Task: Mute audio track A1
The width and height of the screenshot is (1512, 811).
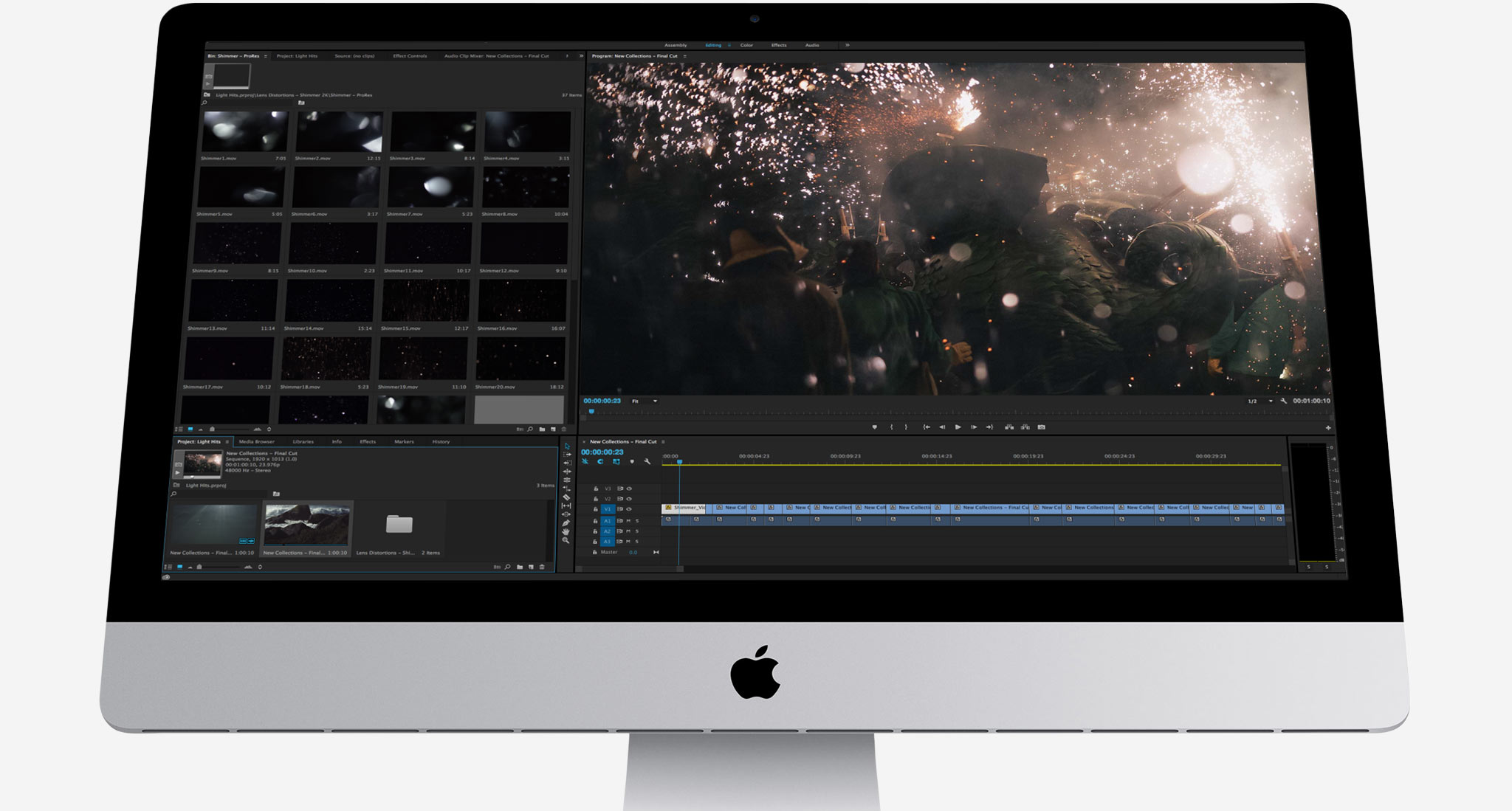Action: click(x=628, y=521)
